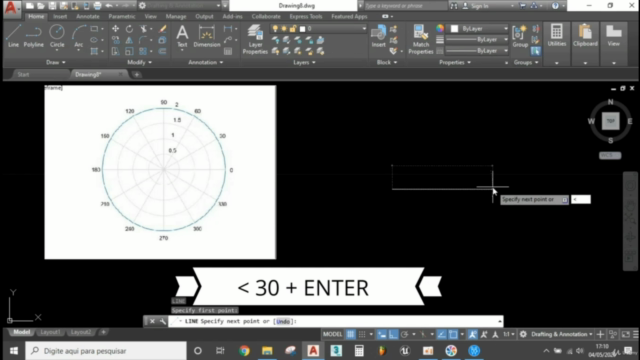Click the Help question mark icon
This screenshot has height=360, width=640.
click(555, 6)
